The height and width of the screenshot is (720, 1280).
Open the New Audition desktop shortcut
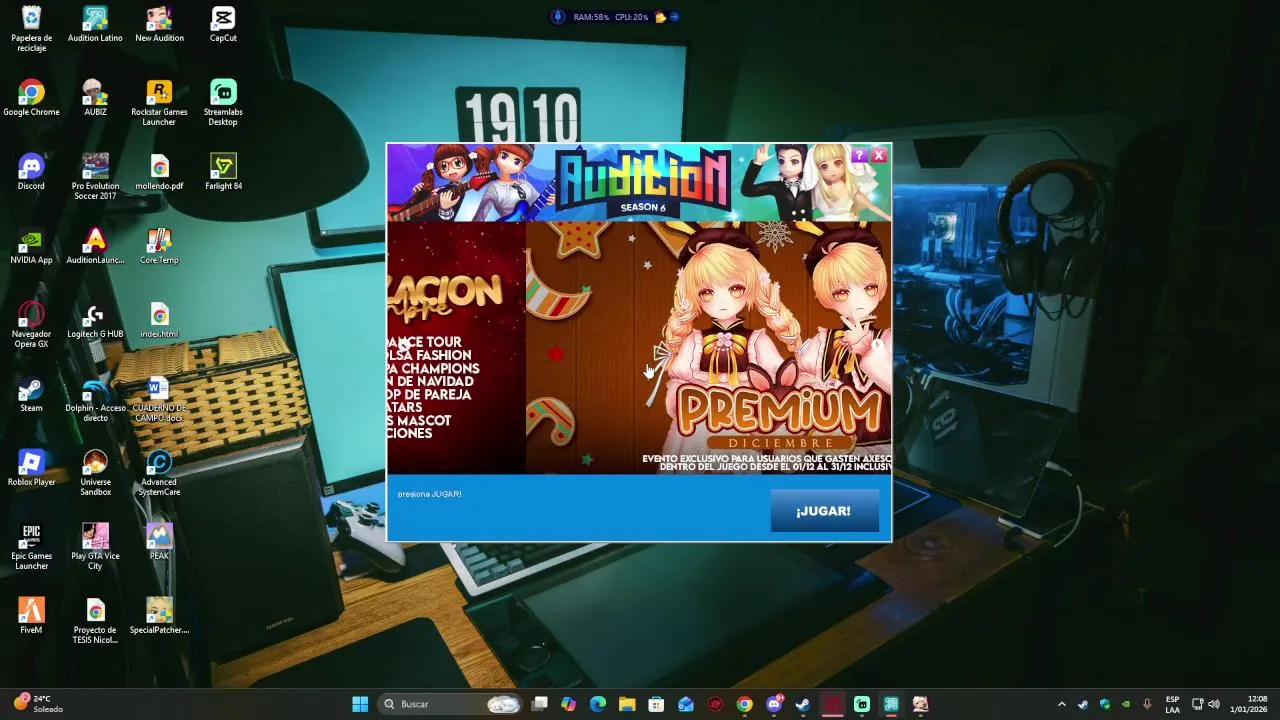point(159,25)
